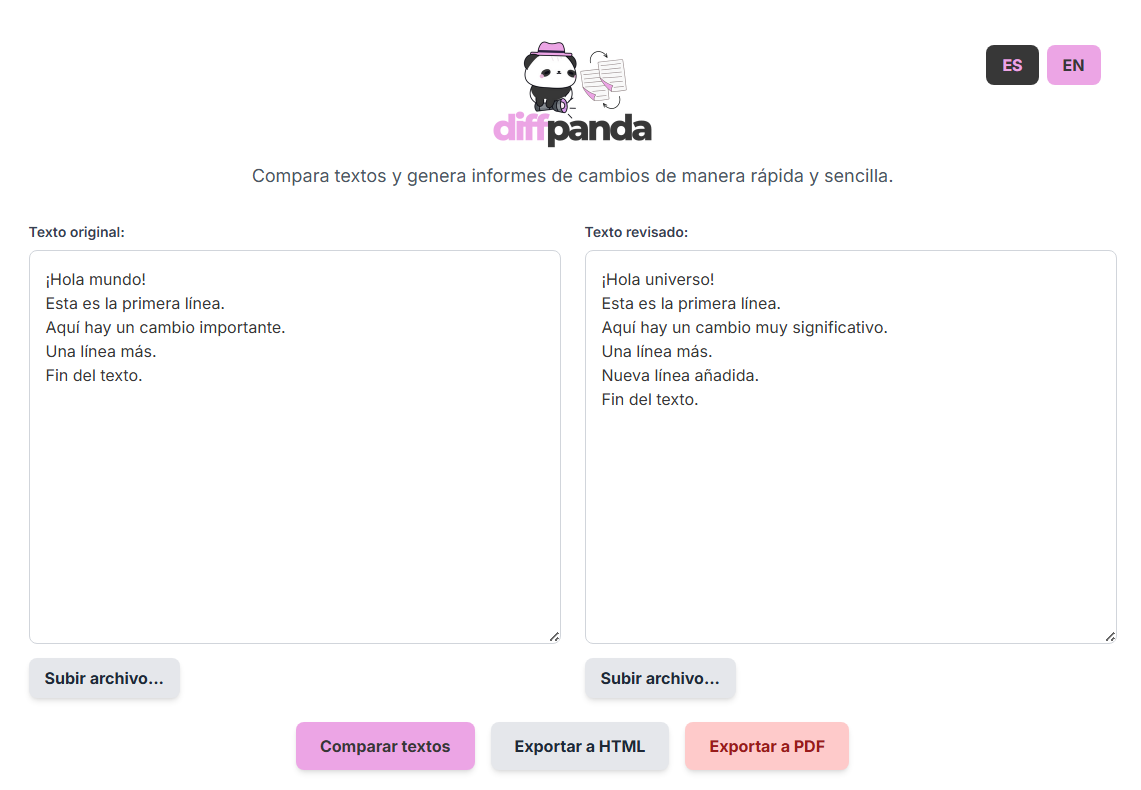Viewport: 1141px width, 790px height.
Task: Click the panda mascot logo
Action: pyautogui.click(x=549, y=77)
